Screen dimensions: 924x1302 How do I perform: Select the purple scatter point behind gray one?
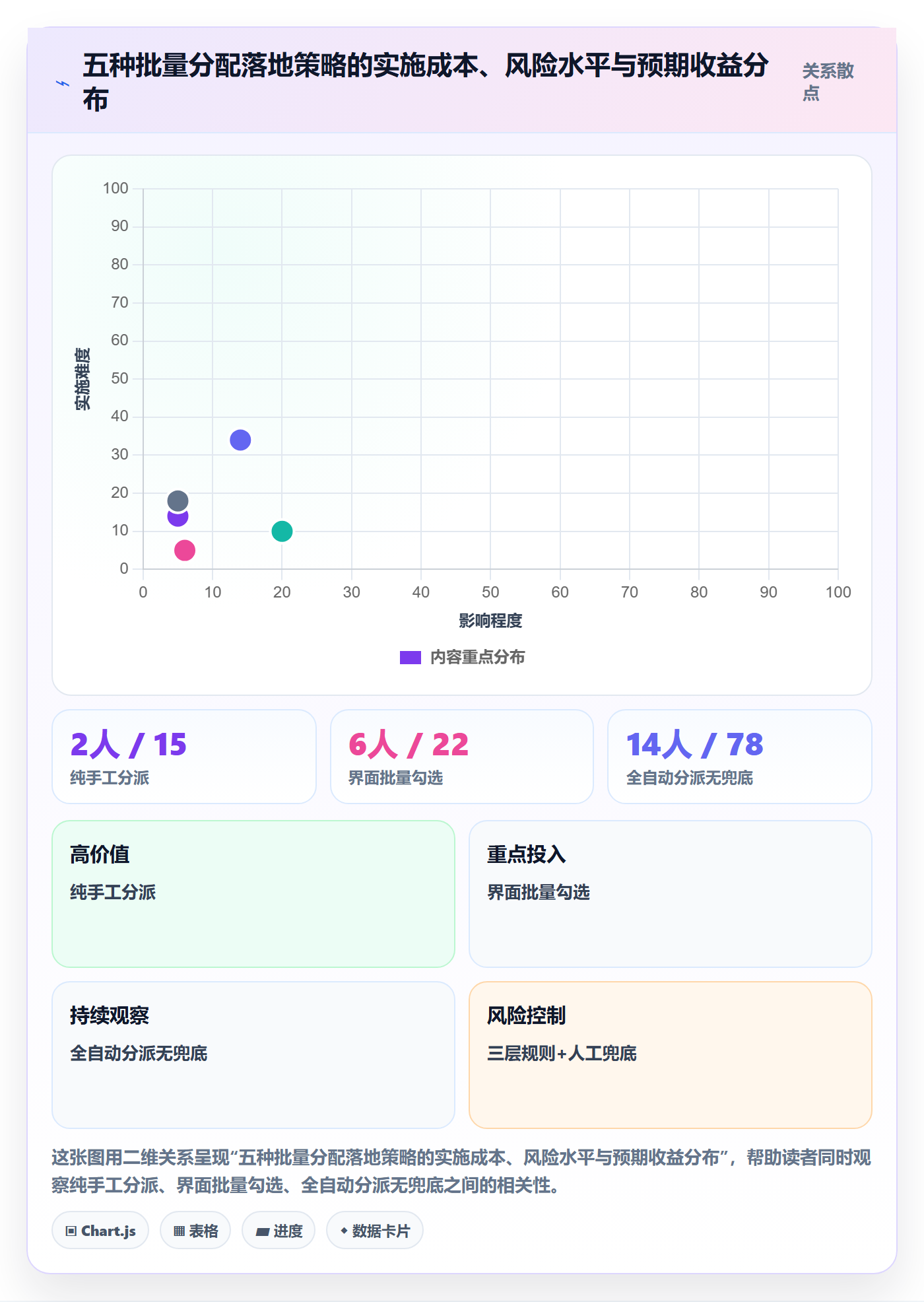(x=178, y=520)
